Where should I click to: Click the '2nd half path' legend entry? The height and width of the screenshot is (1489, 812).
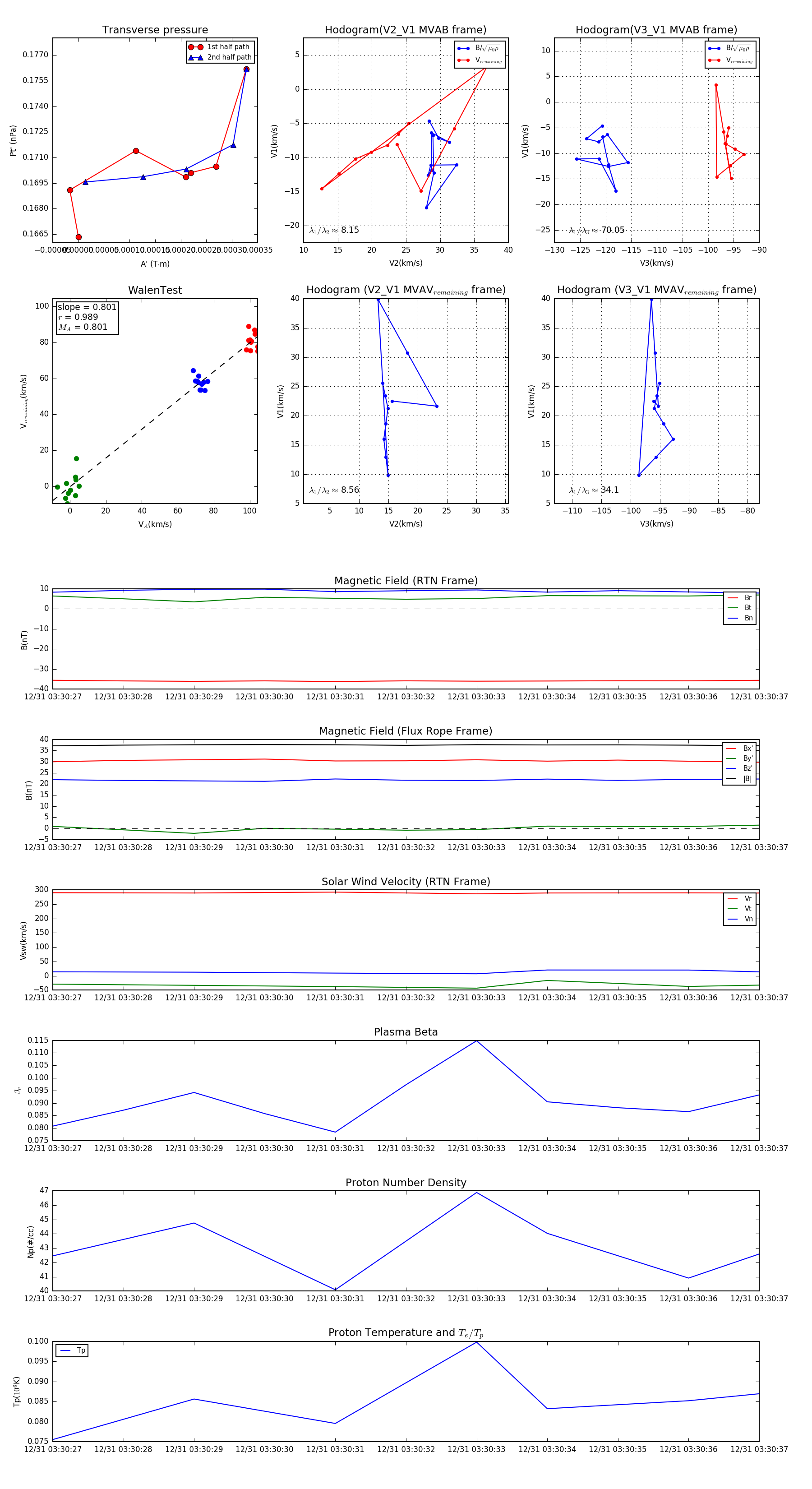(220, 57)
